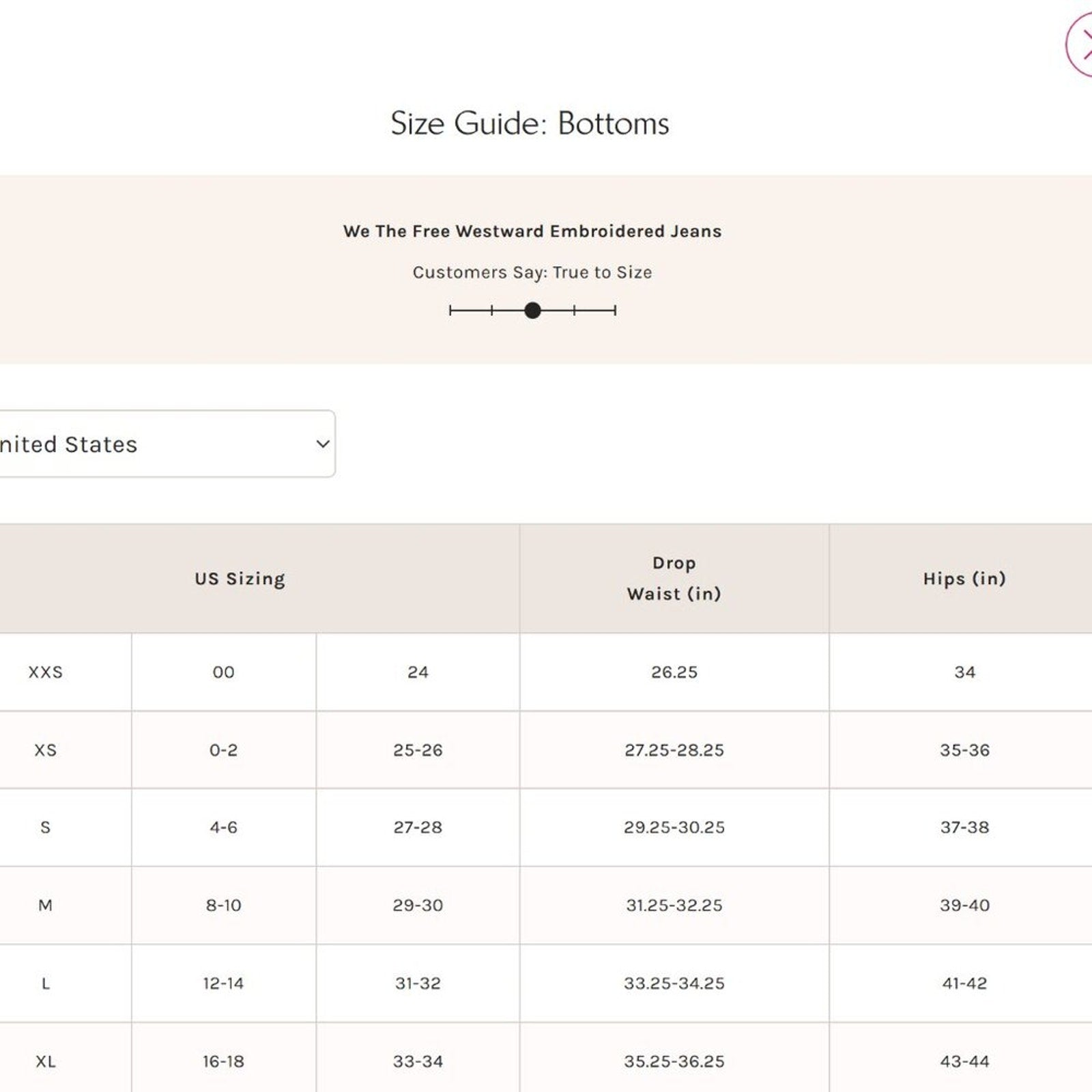This screenshot has height=1092, width=1092.
Task: Click the M size row label
Action: point(46,906)
